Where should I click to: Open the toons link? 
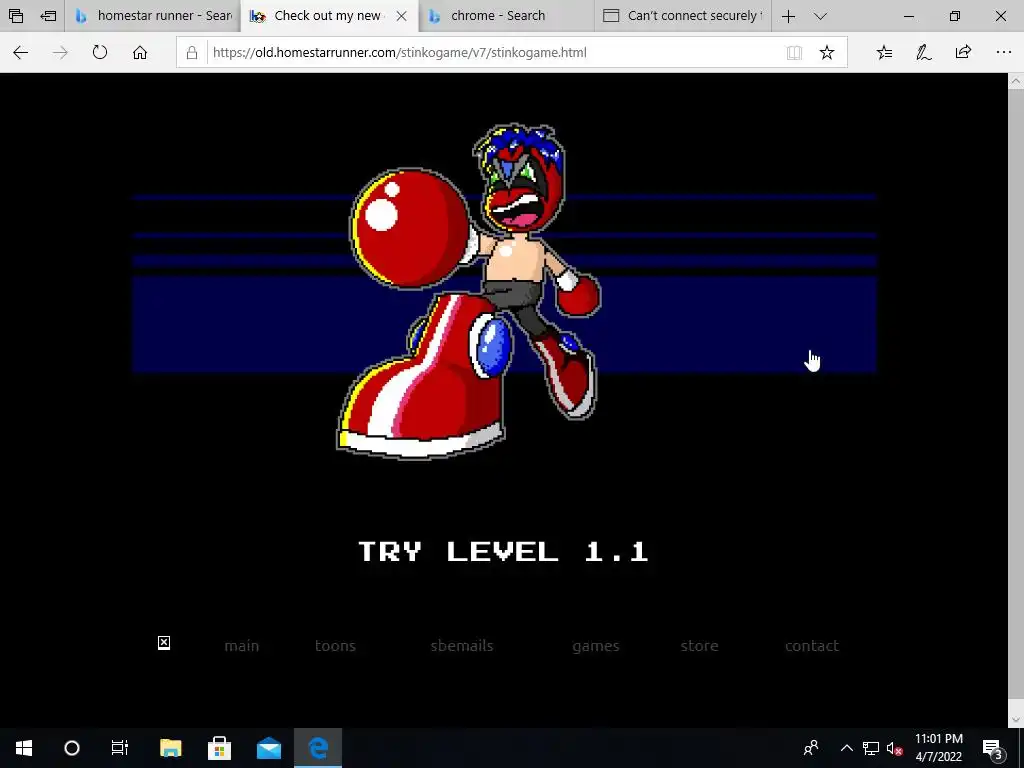[x=335, y=646]
